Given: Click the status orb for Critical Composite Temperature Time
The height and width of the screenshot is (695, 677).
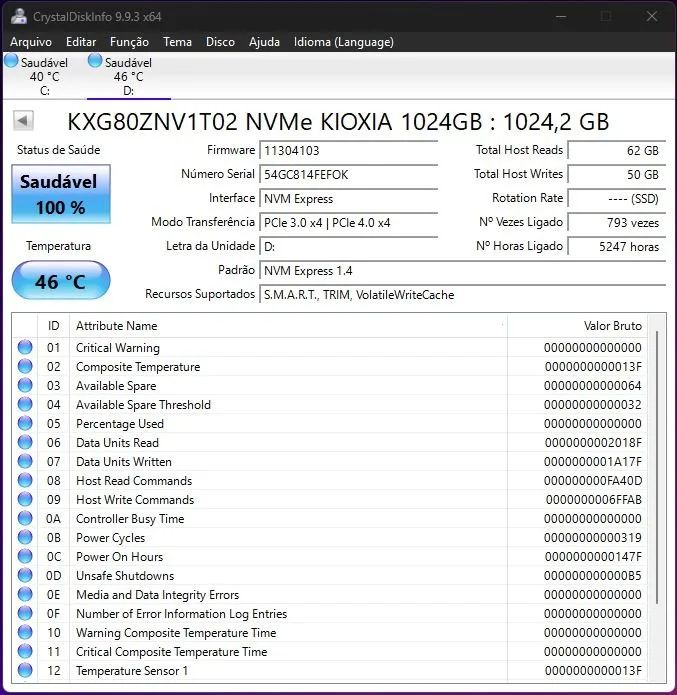Looking at the screenshot, I should pos(25,651).
